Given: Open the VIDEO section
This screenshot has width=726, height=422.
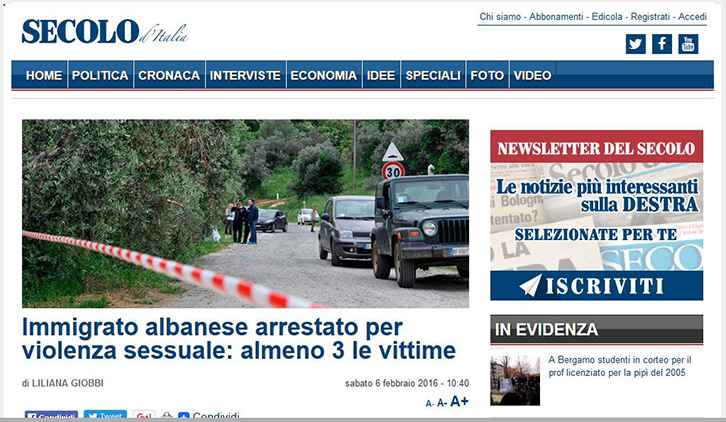Looking at the screenshot, I should pos(532,75).
